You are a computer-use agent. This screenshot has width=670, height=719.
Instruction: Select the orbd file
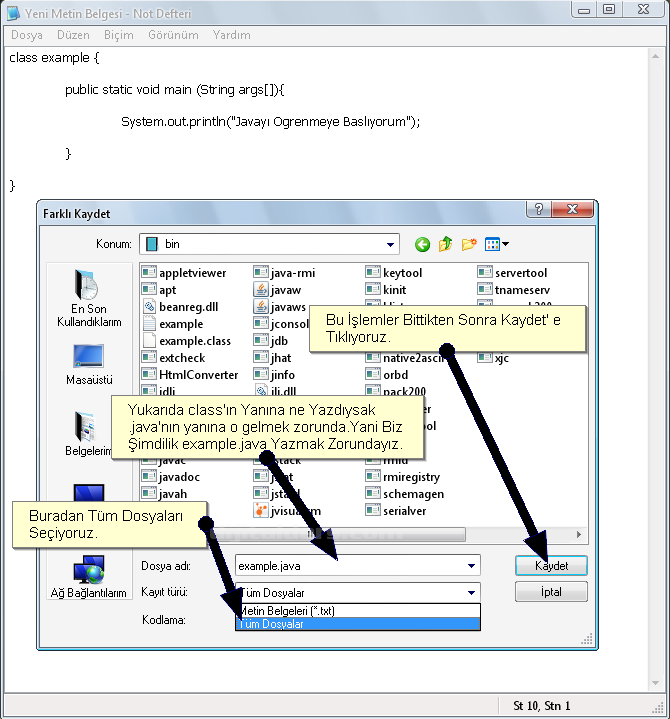387,375
